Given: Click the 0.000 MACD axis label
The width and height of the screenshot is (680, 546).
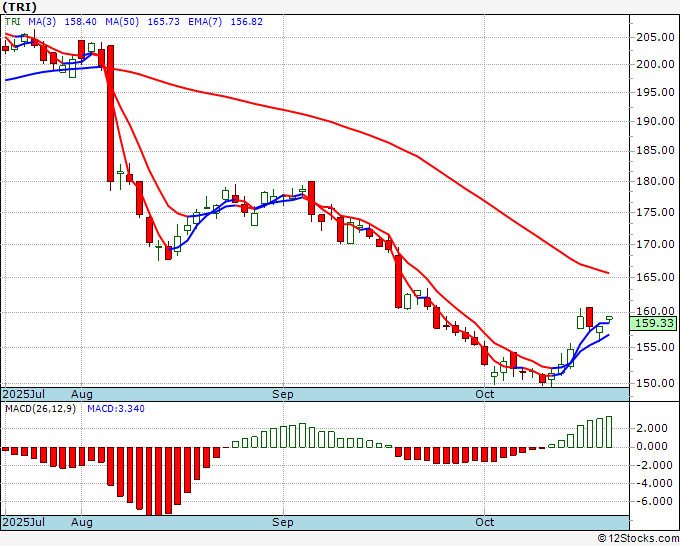Looking at the screenshot, I should tap(651, 446).
